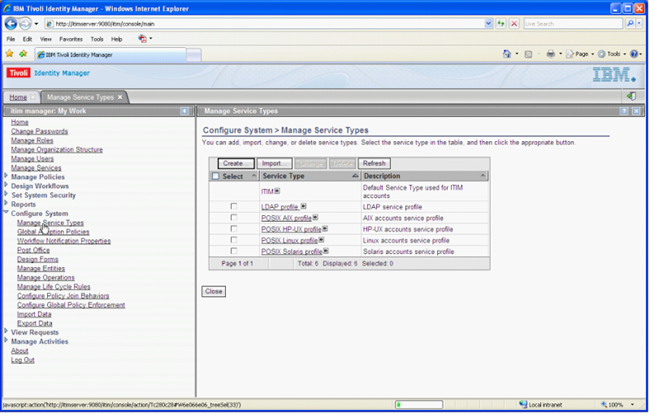Expand the Design Workflows tree node
Image resolution: width=650 pixels, height=414 pixels.
pyautogui.click(x=6, y=185)
